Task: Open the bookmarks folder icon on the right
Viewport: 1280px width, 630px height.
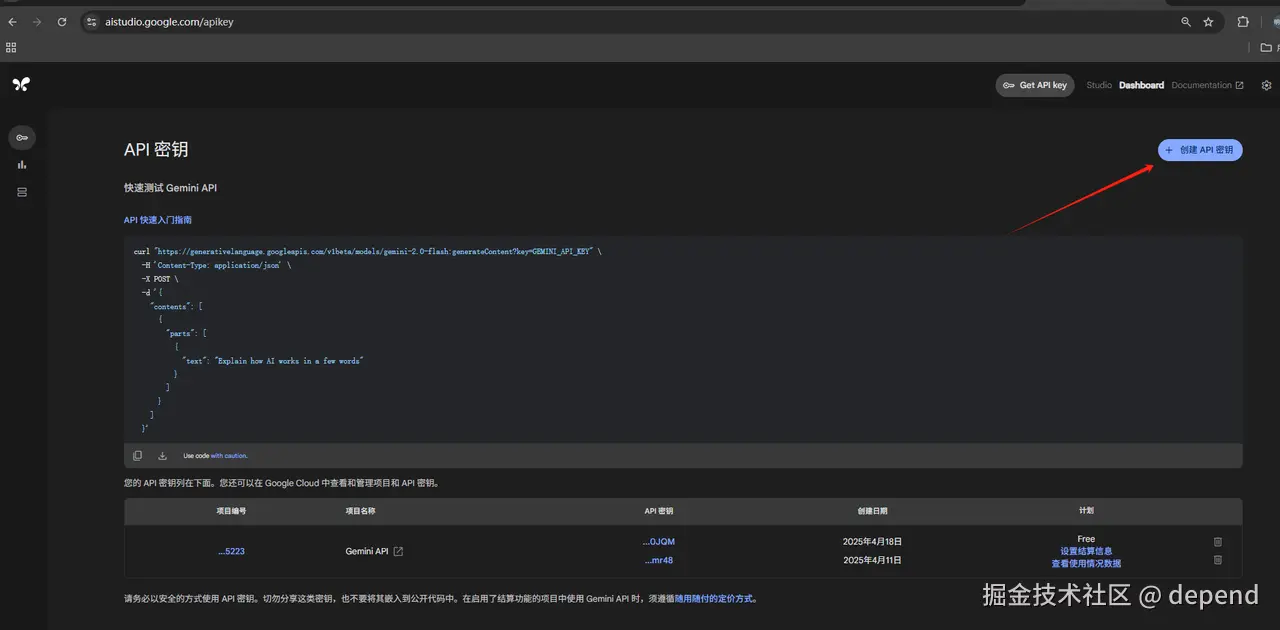Action: click(1266, 47)
